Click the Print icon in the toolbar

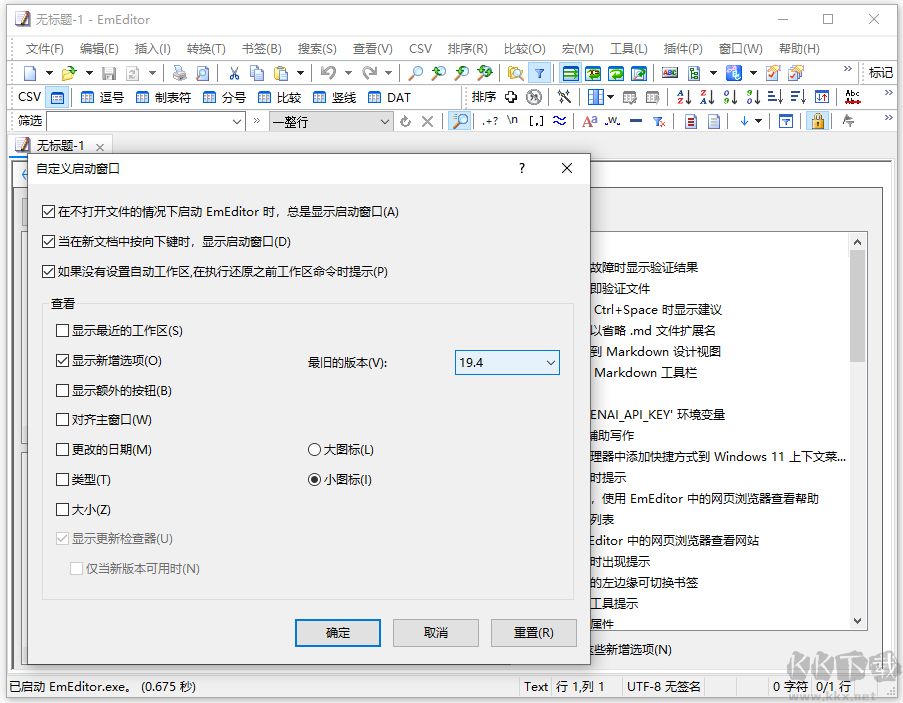pyautogui.click(x=180, y=73)
